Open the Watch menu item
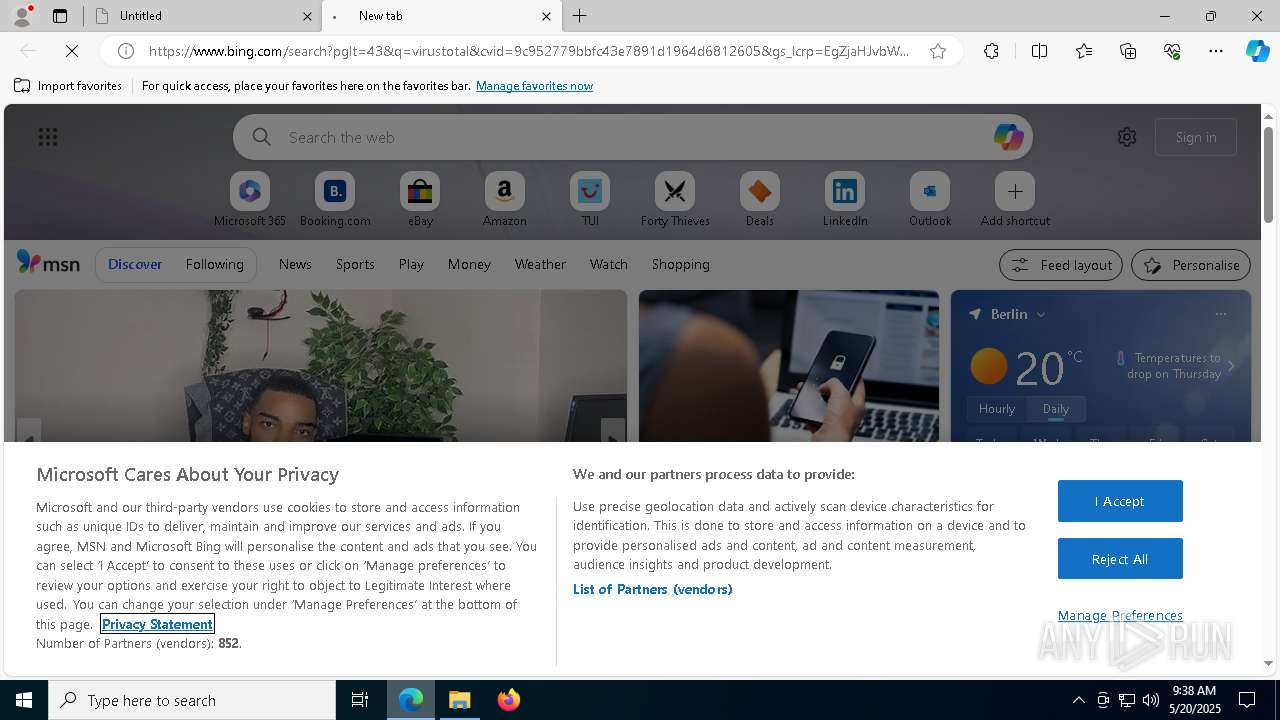This screenshot has width=1280, height=720. point(609,264)
